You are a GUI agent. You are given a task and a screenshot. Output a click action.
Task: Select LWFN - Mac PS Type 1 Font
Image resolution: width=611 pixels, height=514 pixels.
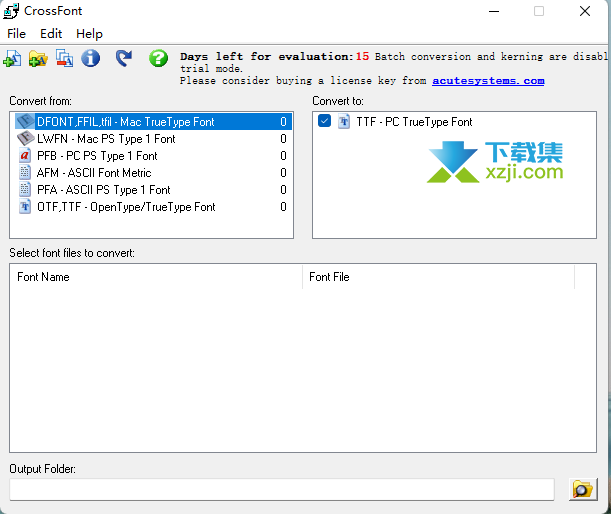click(153, 139)
